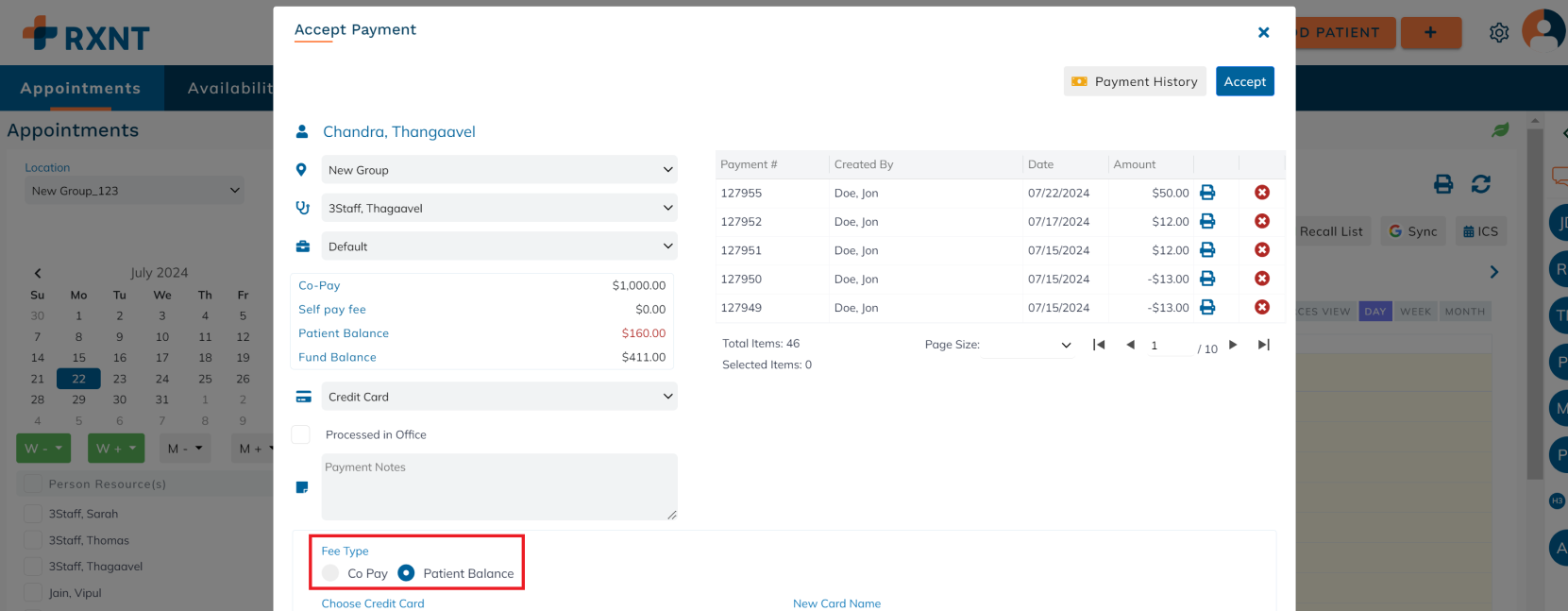Click the Accept button
This screenshot has width=1568, height=611.
click(x=1244, y=81)
